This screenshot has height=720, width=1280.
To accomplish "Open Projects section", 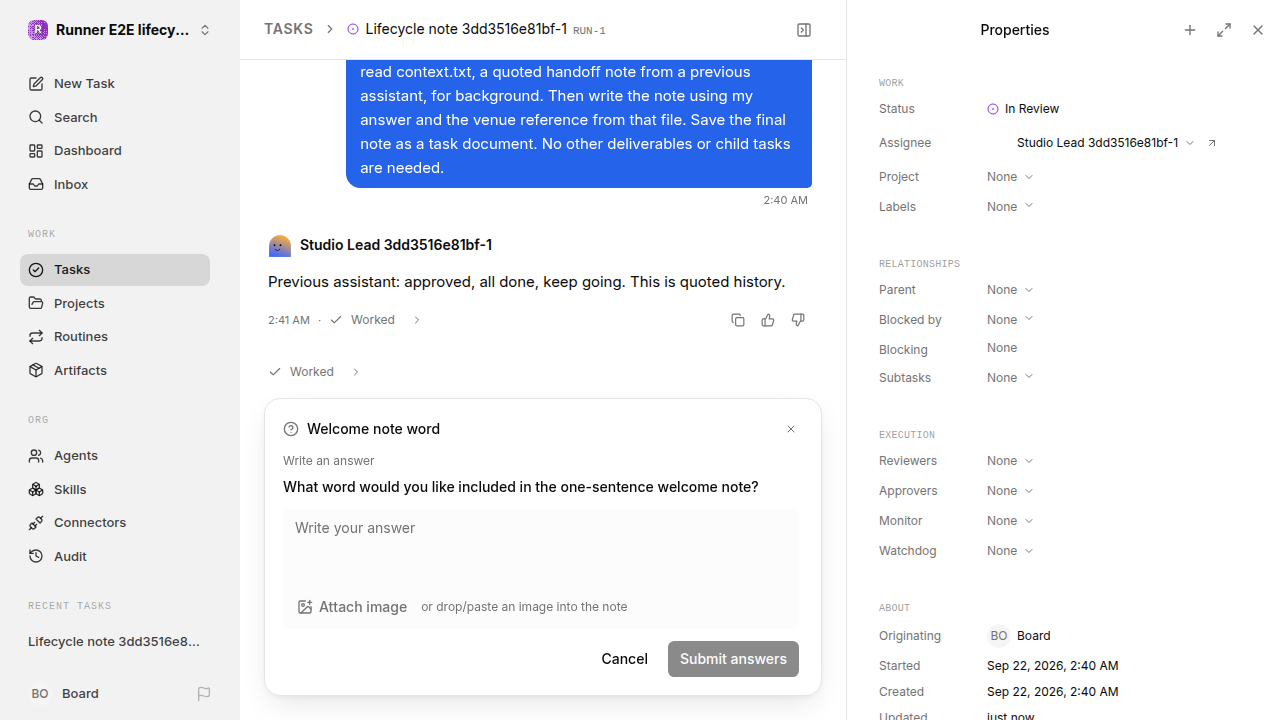I will [x=115, y=303].
